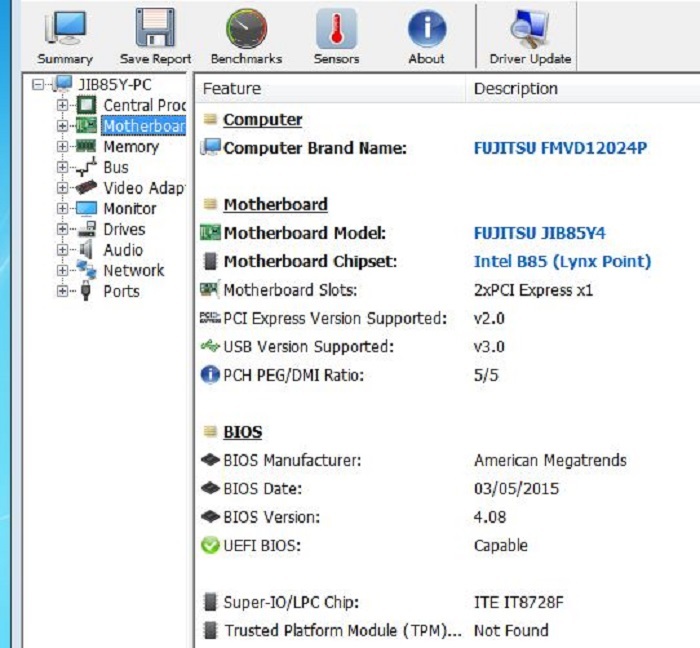
Task: Expand the Video Adapter tree node
Action: pos(62,188)
